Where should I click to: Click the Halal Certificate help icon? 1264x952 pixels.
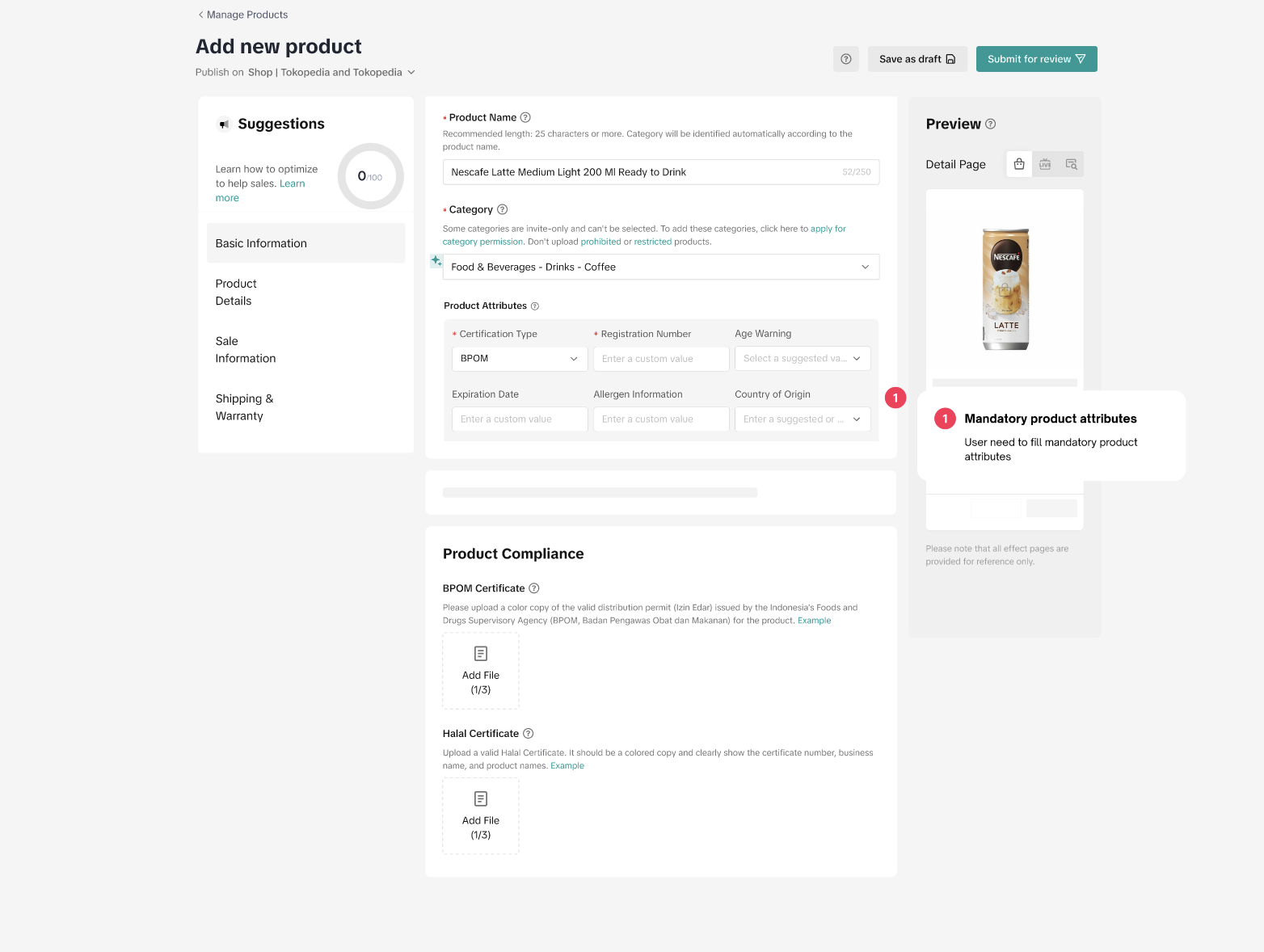click(x=529, y=734)
